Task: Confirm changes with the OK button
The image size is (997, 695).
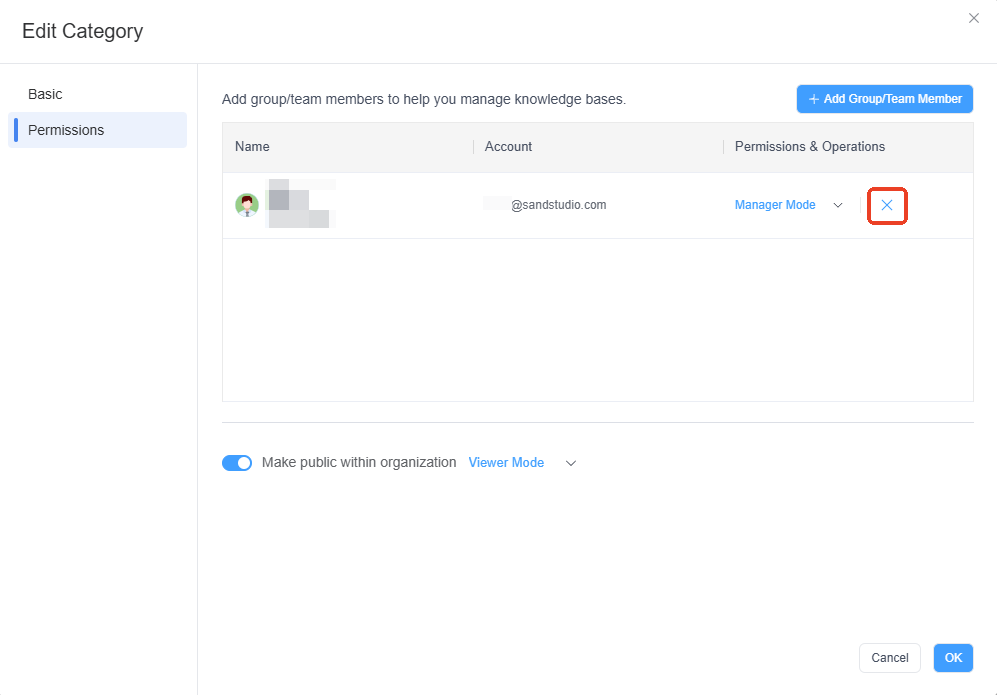Action: point(953,657)
